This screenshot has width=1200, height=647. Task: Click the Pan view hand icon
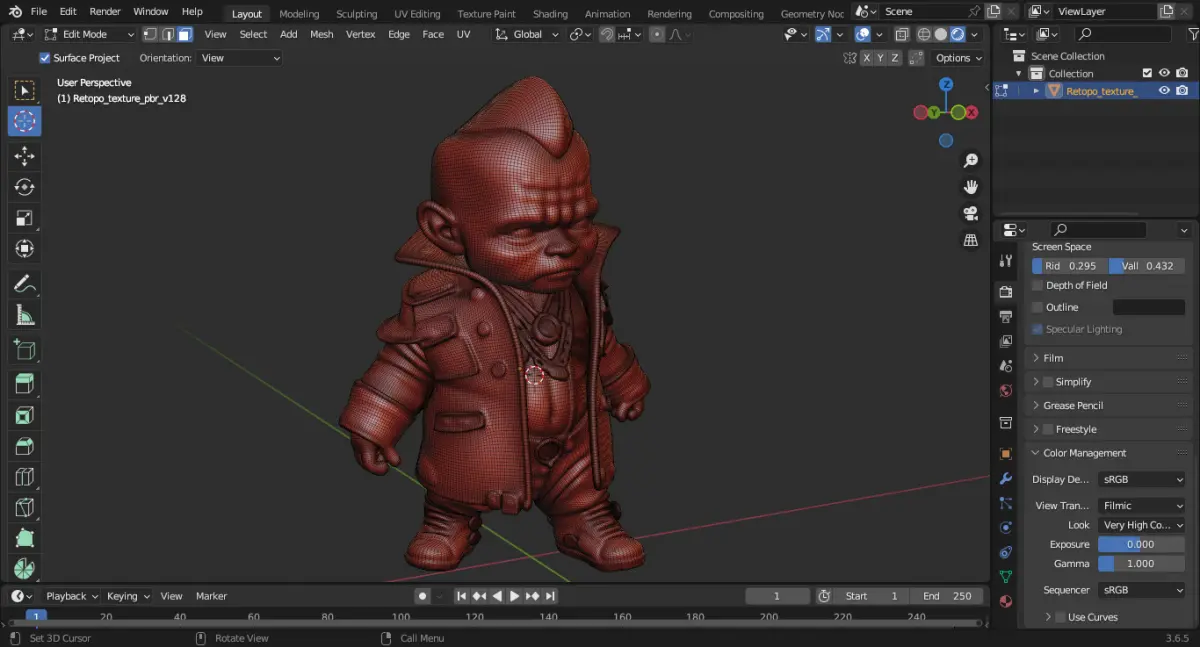click(x=970, y=187)
